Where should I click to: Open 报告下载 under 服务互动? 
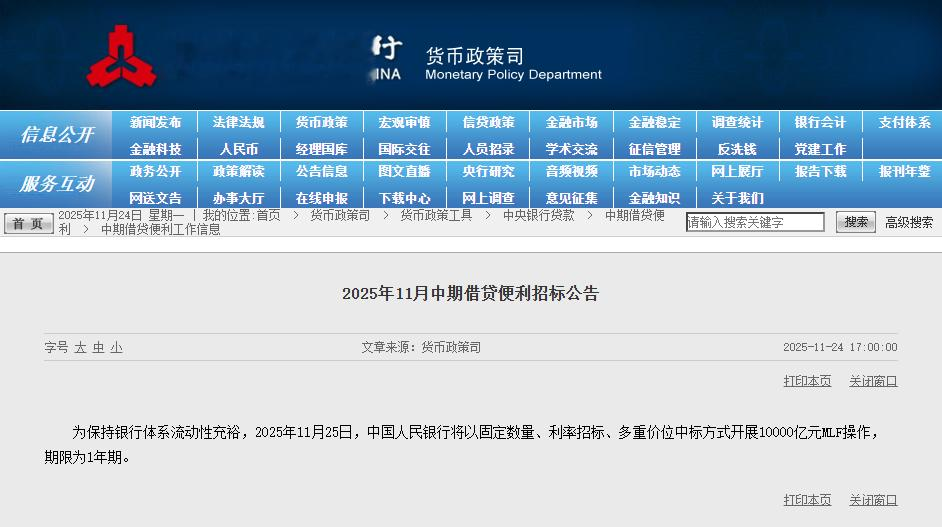820,171
